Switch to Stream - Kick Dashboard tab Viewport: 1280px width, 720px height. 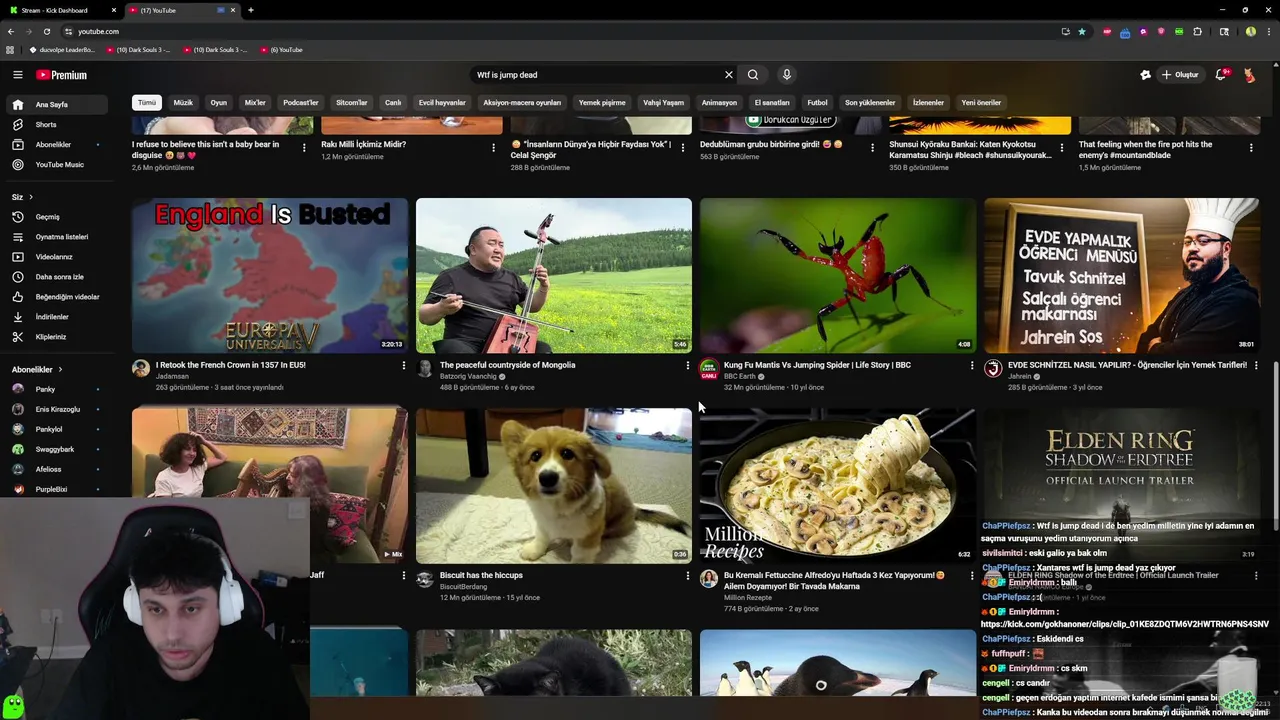pos(60,10)
